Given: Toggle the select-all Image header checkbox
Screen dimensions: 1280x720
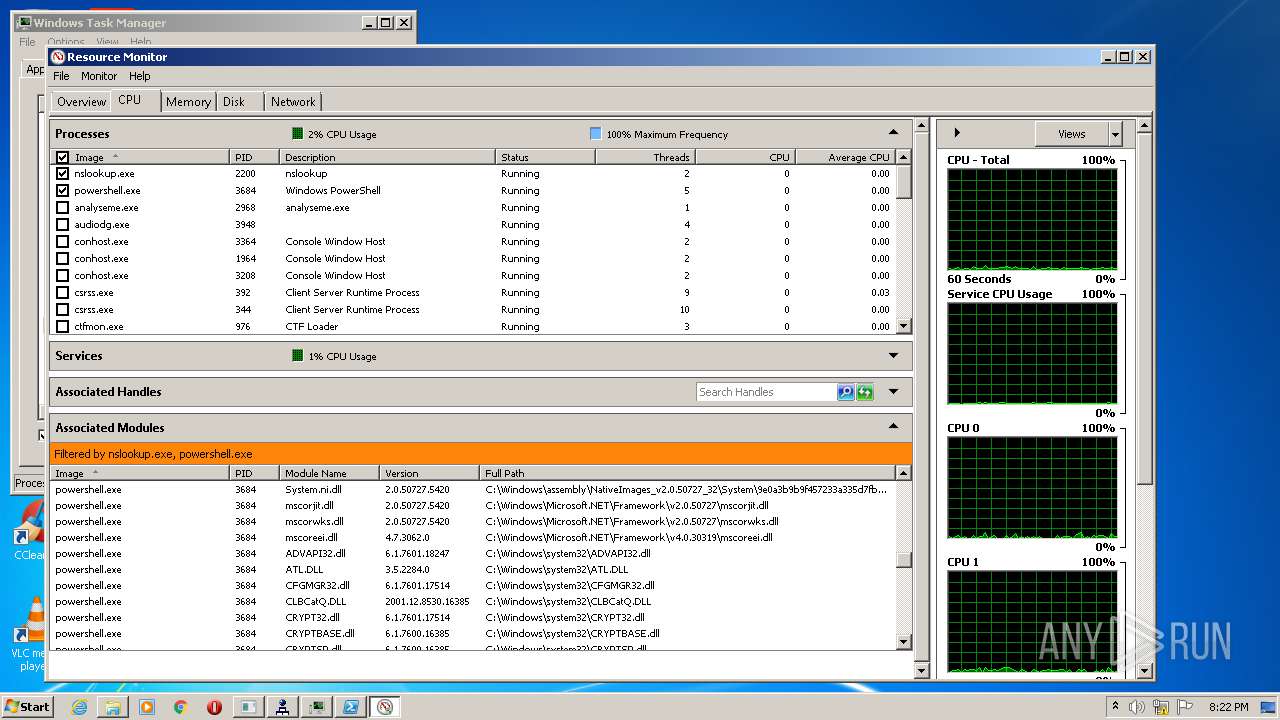Looking at the screenshot, I should (x=63, y=157).
